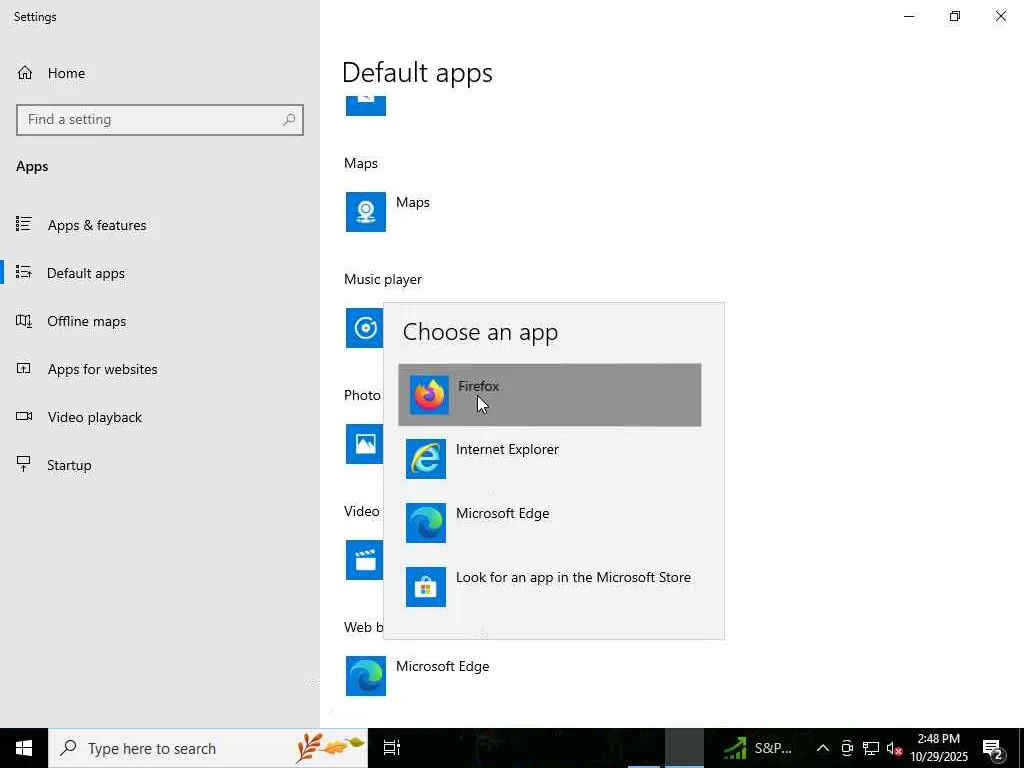Click the Edge logo icon in popup
The image size is (1024, 768).
tap(426, 522)
